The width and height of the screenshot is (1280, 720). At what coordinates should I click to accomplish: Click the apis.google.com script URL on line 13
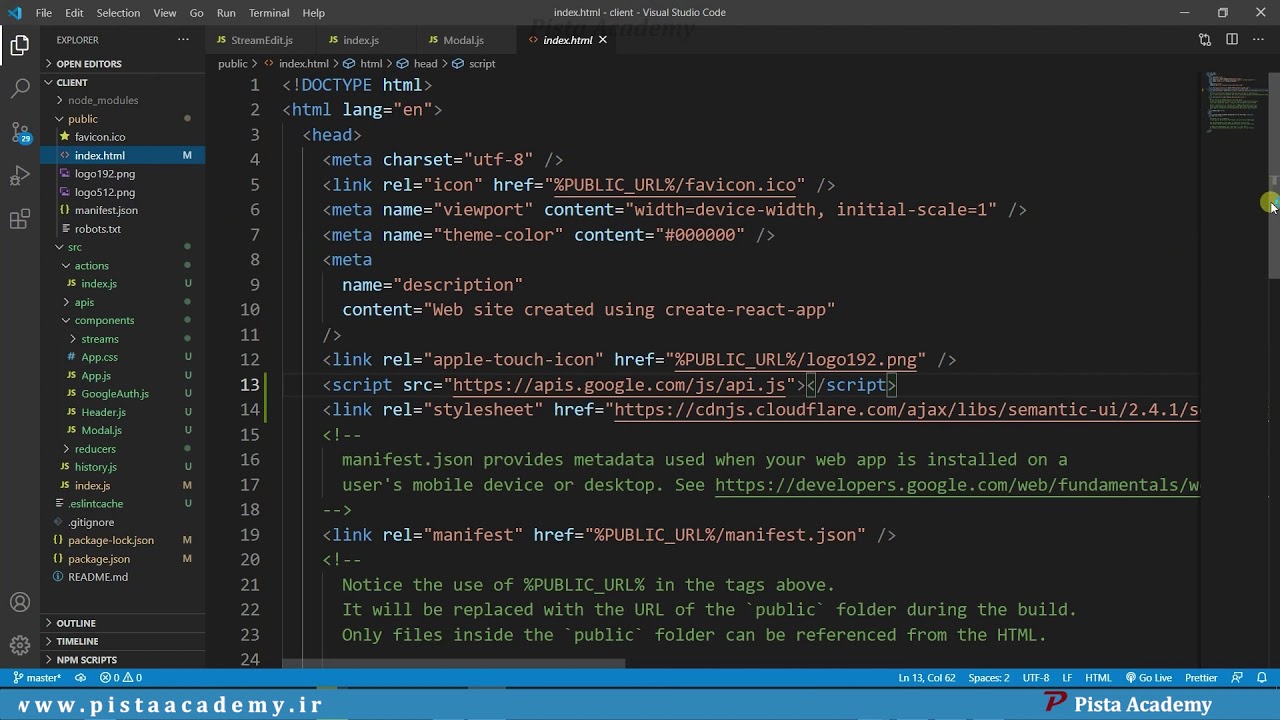619,385
